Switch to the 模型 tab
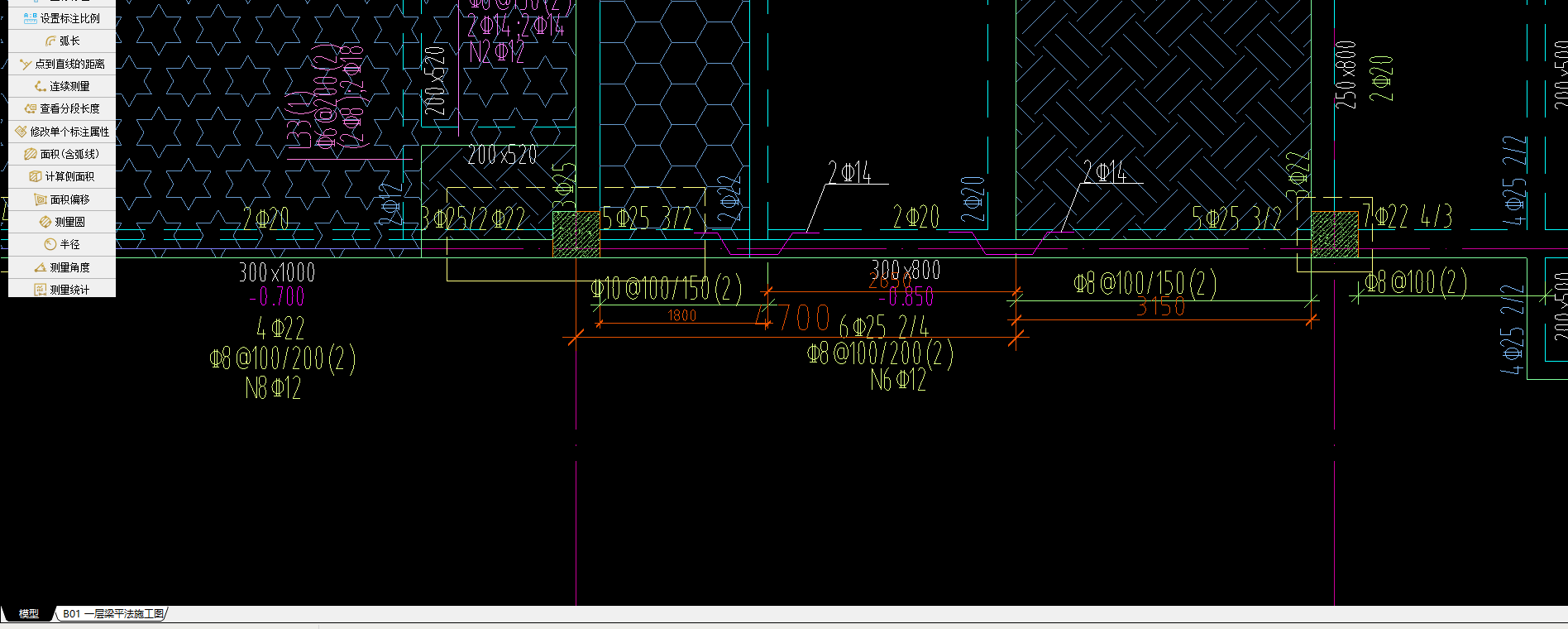The image size is (1568, 629). coord(29,613)
